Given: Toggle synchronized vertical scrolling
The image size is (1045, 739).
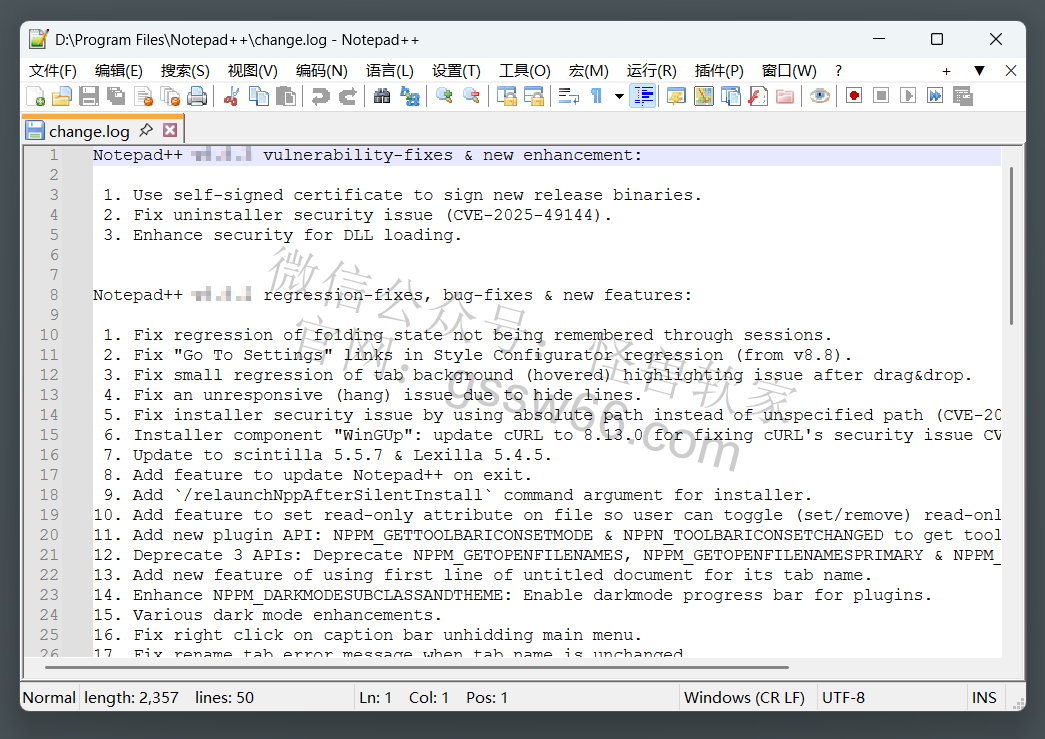Looking at the screenshot, I should click(x=507, y=97).
